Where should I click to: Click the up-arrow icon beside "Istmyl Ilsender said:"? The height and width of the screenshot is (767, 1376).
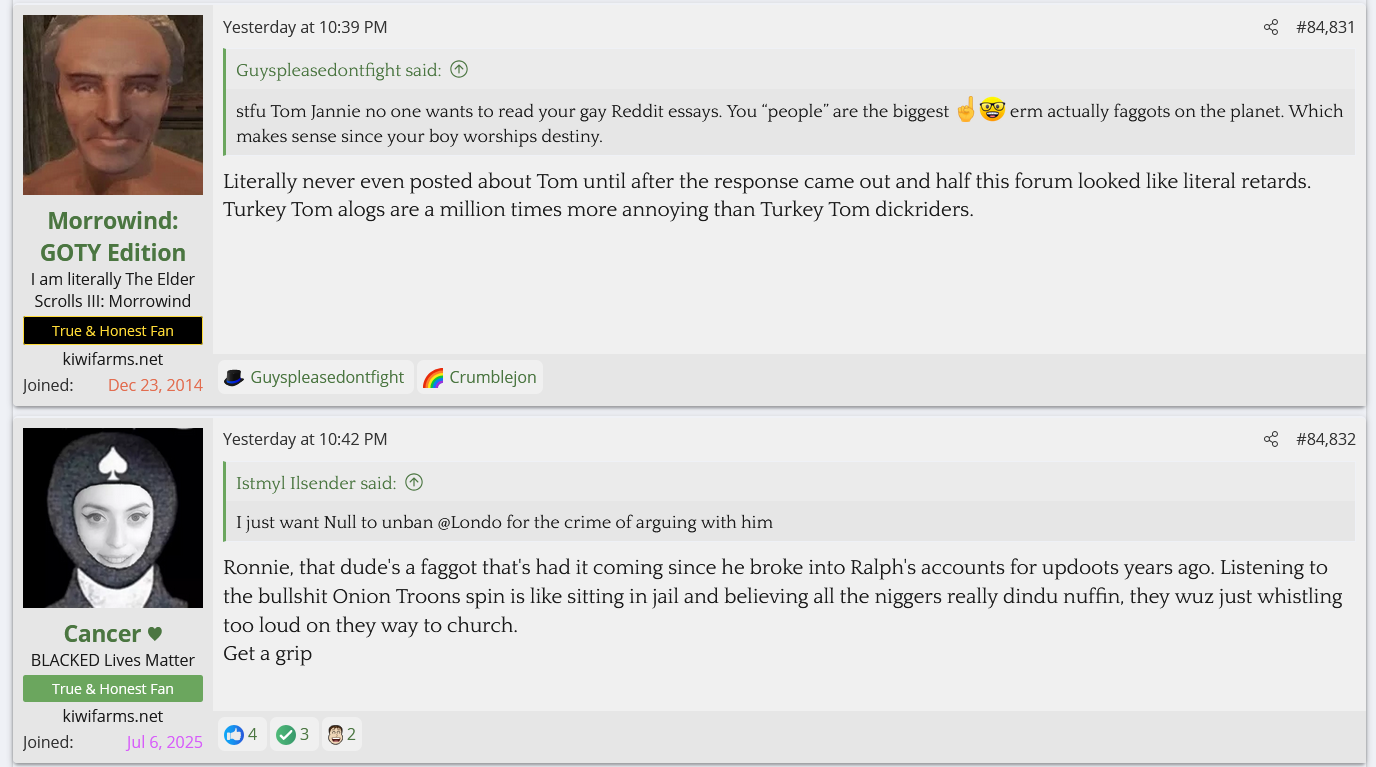click(414, 482)
